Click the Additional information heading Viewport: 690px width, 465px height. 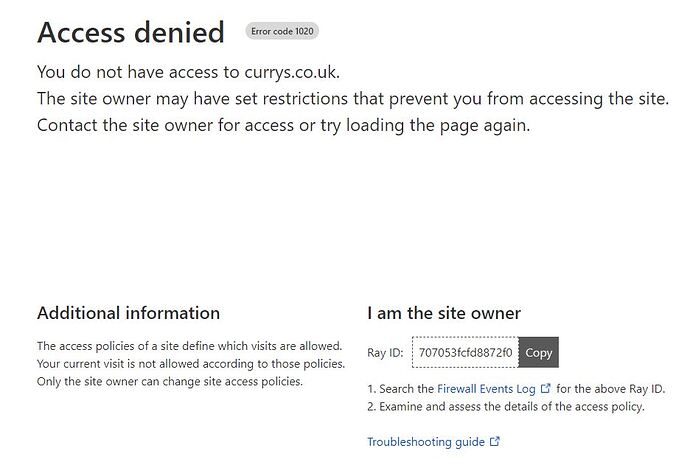(128, 313)
